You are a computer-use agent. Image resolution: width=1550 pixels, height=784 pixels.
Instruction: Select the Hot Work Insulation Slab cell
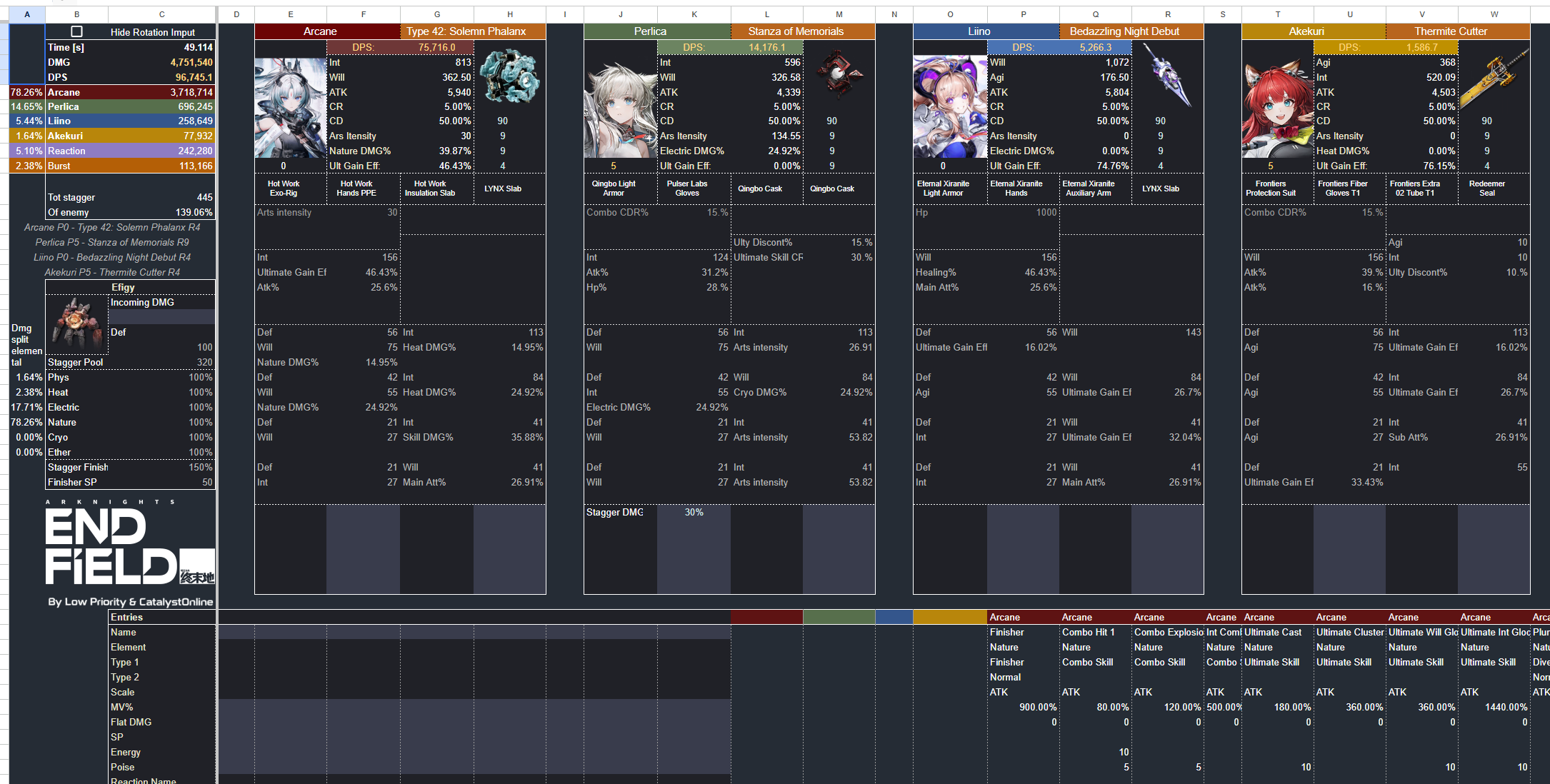pos(436,189)
